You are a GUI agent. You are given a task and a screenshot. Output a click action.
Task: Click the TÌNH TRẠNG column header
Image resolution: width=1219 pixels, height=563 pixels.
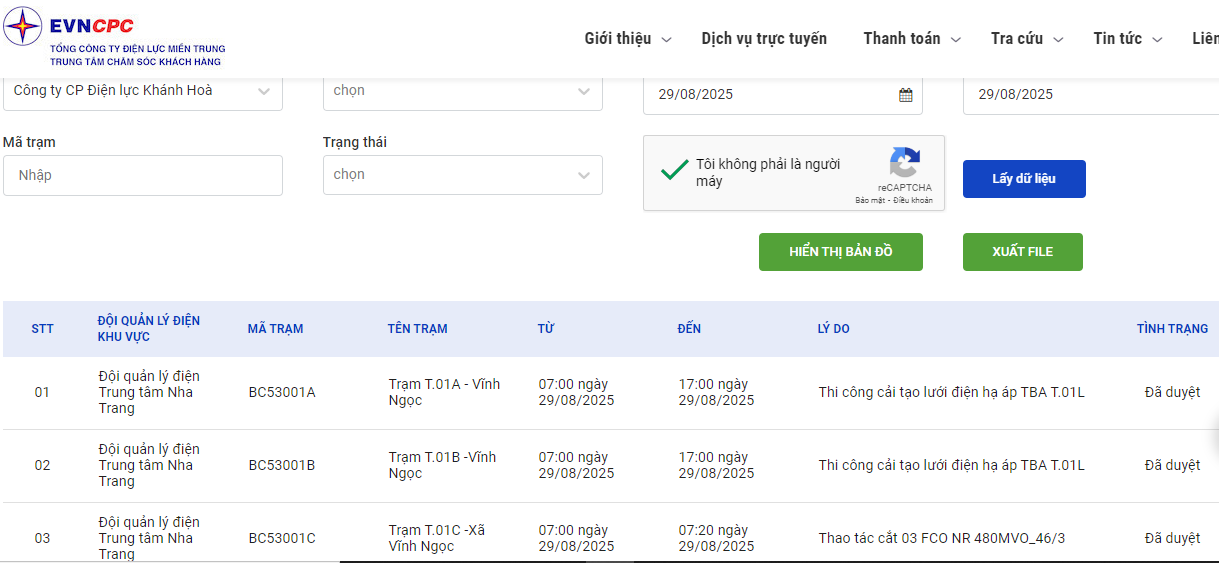1172,329
